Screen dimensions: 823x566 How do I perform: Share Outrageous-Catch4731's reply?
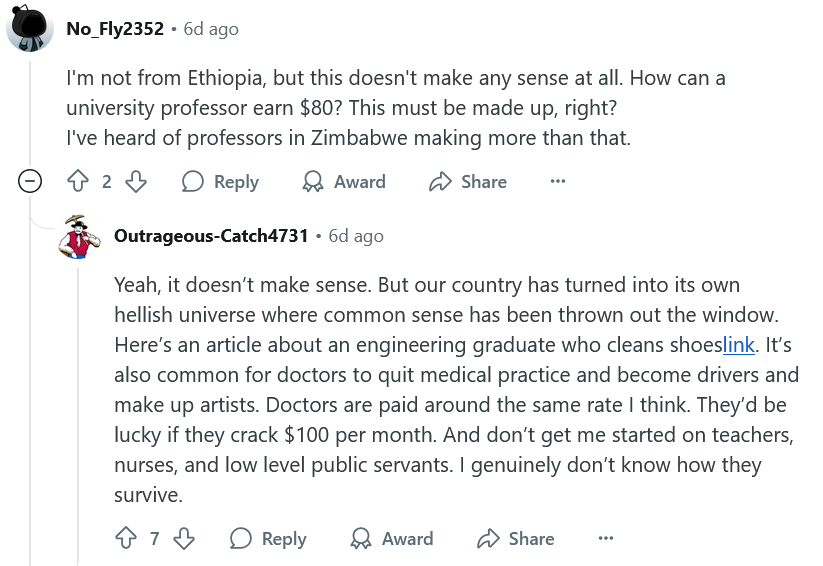(x=516, y=538)
